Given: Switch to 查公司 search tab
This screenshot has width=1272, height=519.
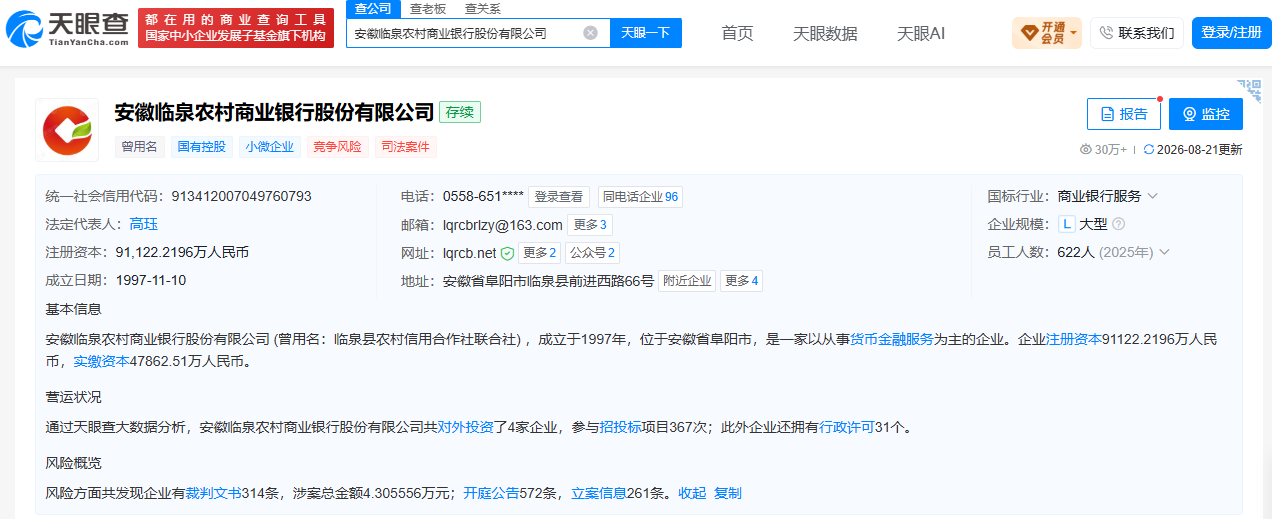Looking at the screenshot, I should 374,9.
